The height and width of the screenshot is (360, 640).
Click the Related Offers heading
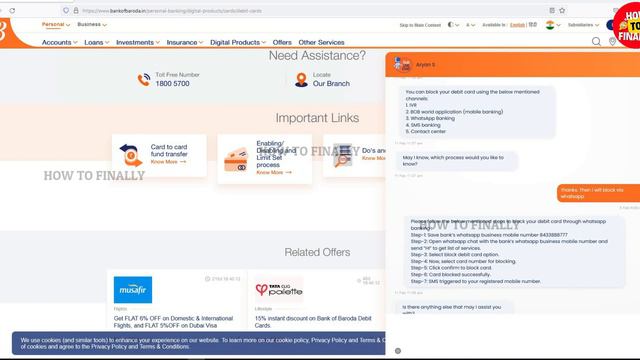coord(317,252)
